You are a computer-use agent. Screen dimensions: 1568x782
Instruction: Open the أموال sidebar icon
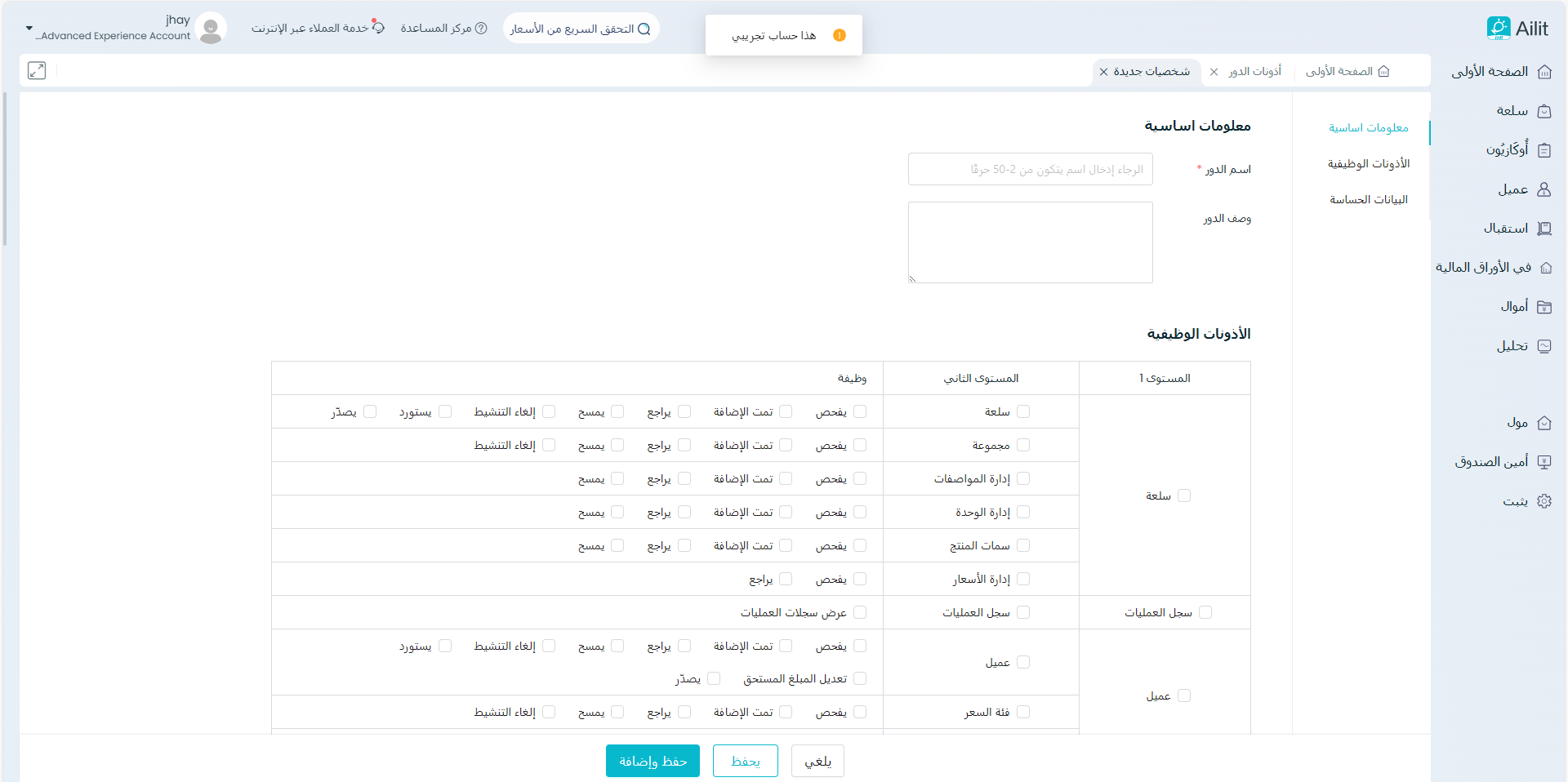pos(1543,307)
